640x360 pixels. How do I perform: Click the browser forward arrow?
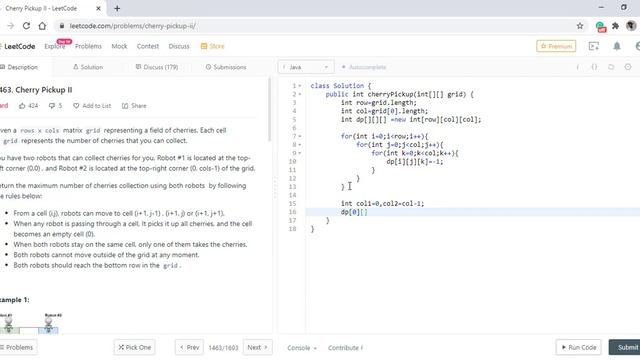11,26
